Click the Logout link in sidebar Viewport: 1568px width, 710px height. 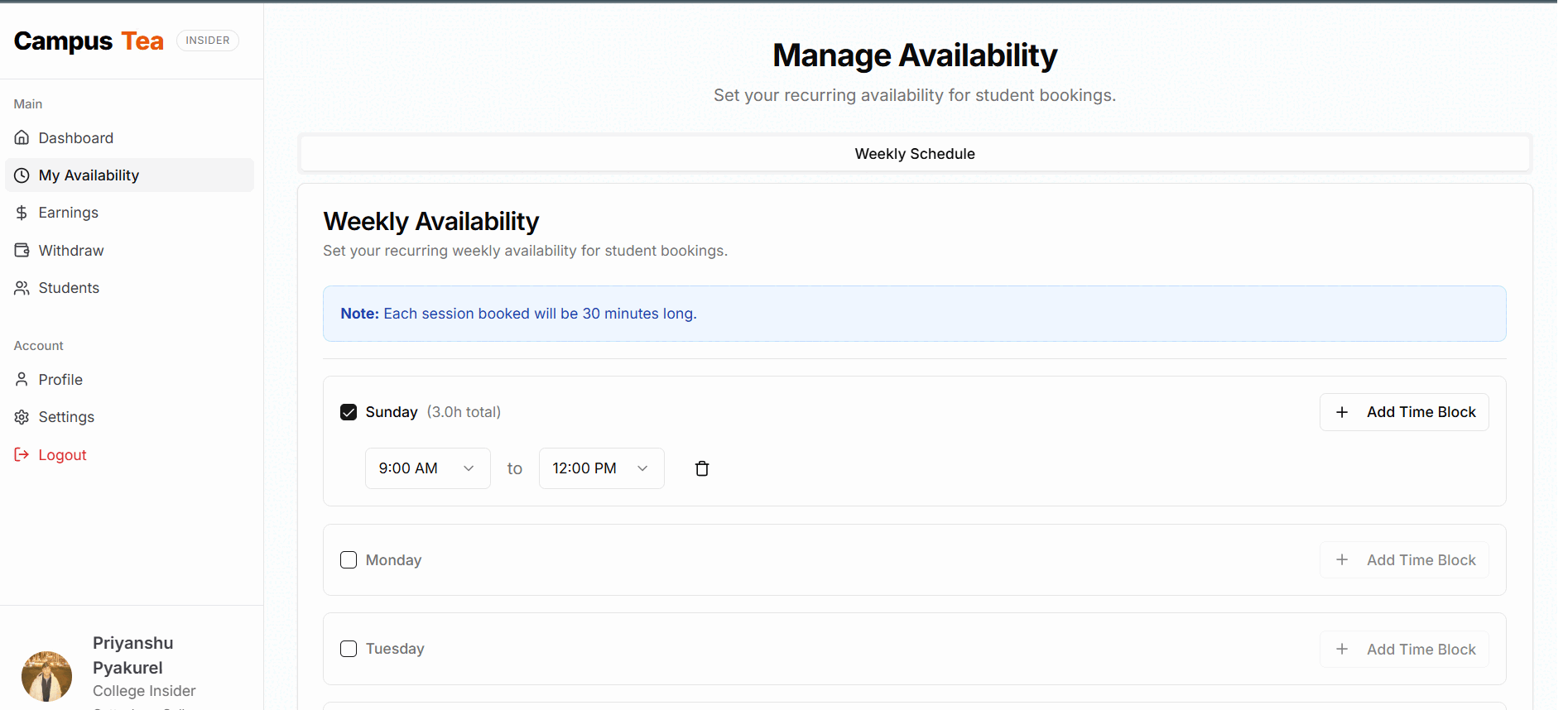(x=62, y=455)
